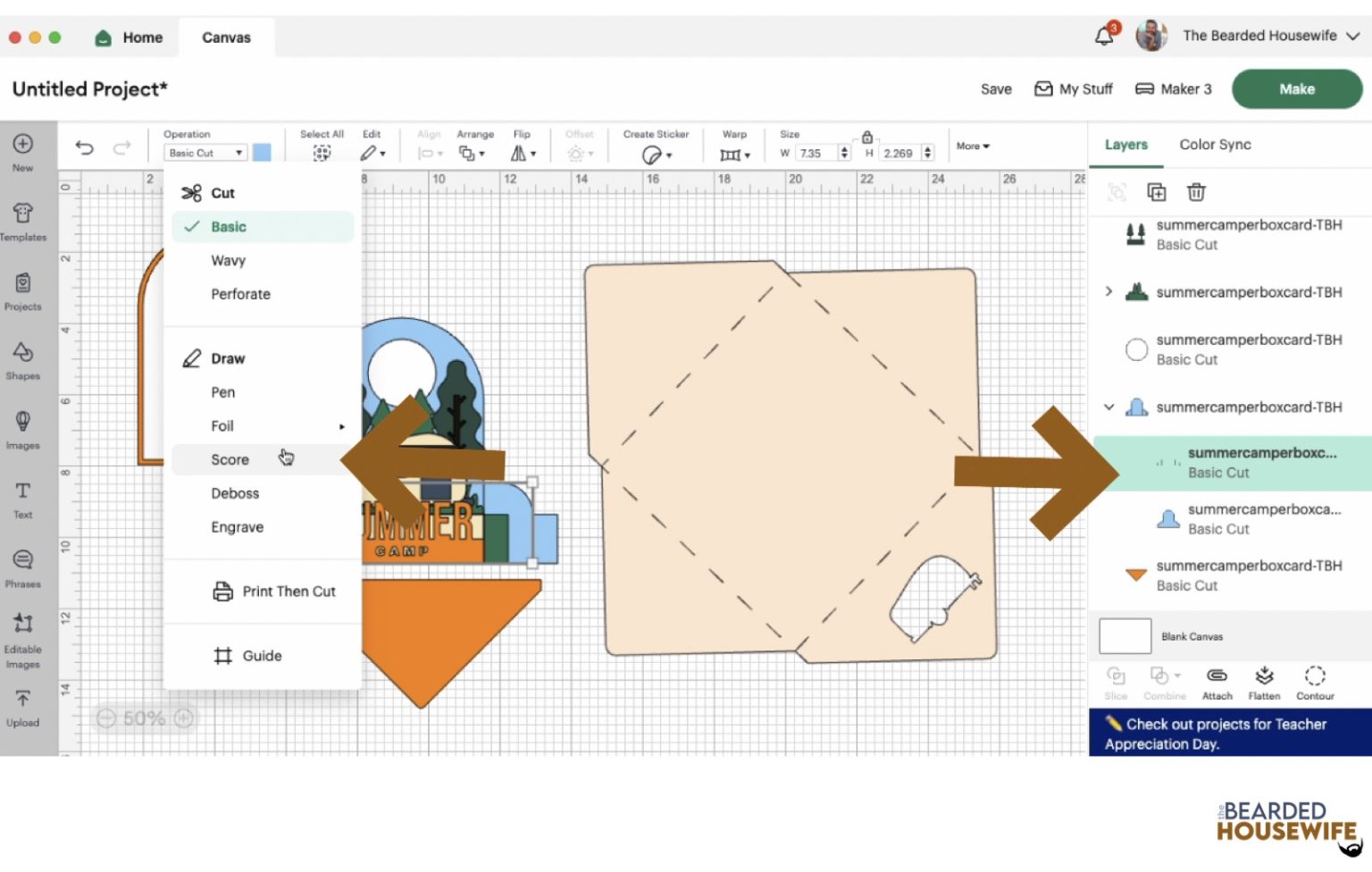Click the Undo arrow icon
Image resolution: width=1372 pixels, height=872 pixels.
tap(85, 147)
